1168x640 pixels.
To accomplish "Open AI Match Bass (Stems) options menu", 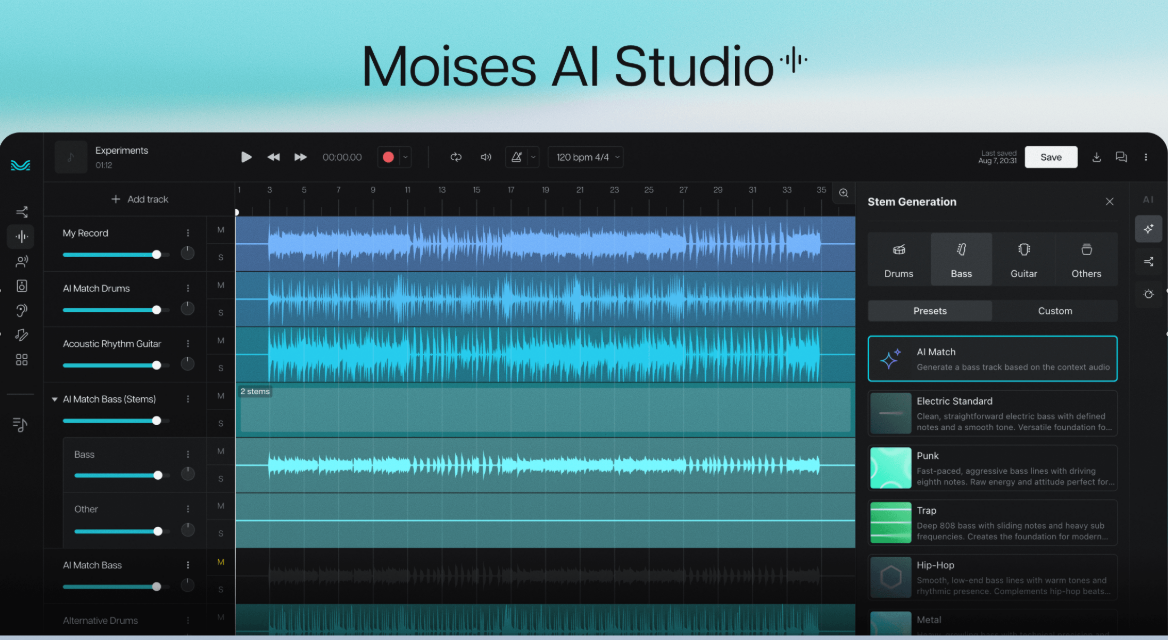I will point(188,399).
